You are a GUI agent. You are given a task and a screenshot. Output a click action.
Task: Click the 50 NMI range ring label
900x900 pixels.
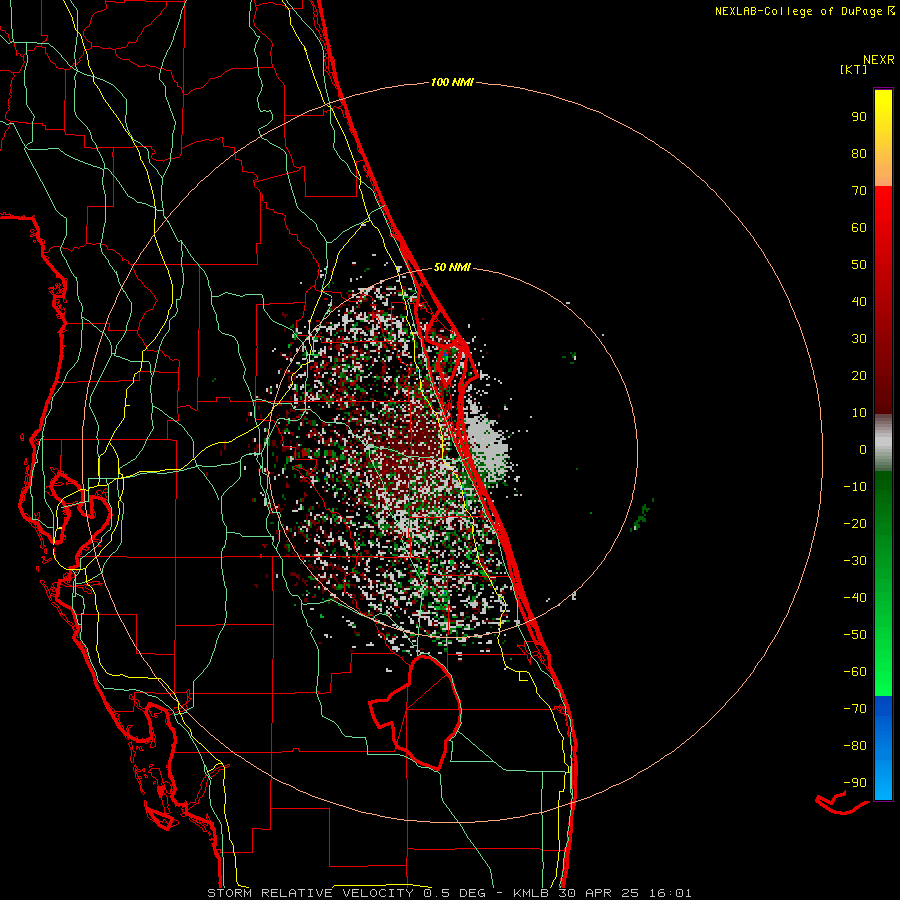452,267
